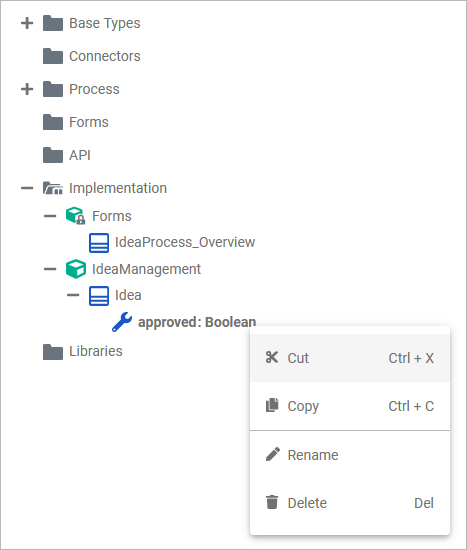Expand the Base Types folder

coord(27,23)
